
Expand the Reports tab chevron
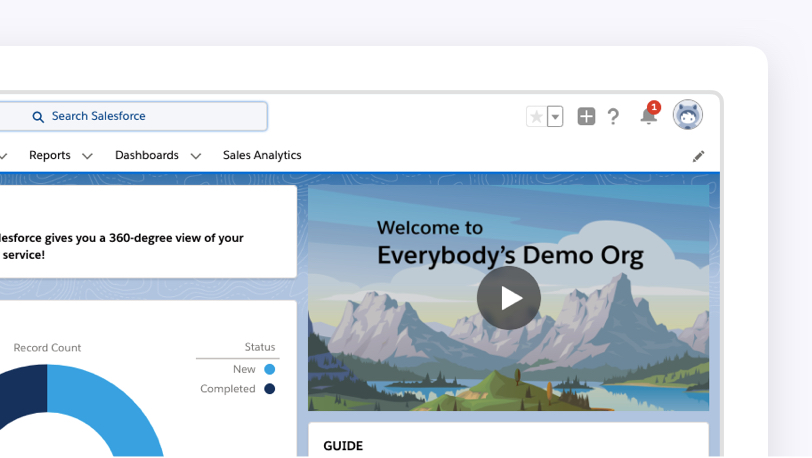point(87,156)
